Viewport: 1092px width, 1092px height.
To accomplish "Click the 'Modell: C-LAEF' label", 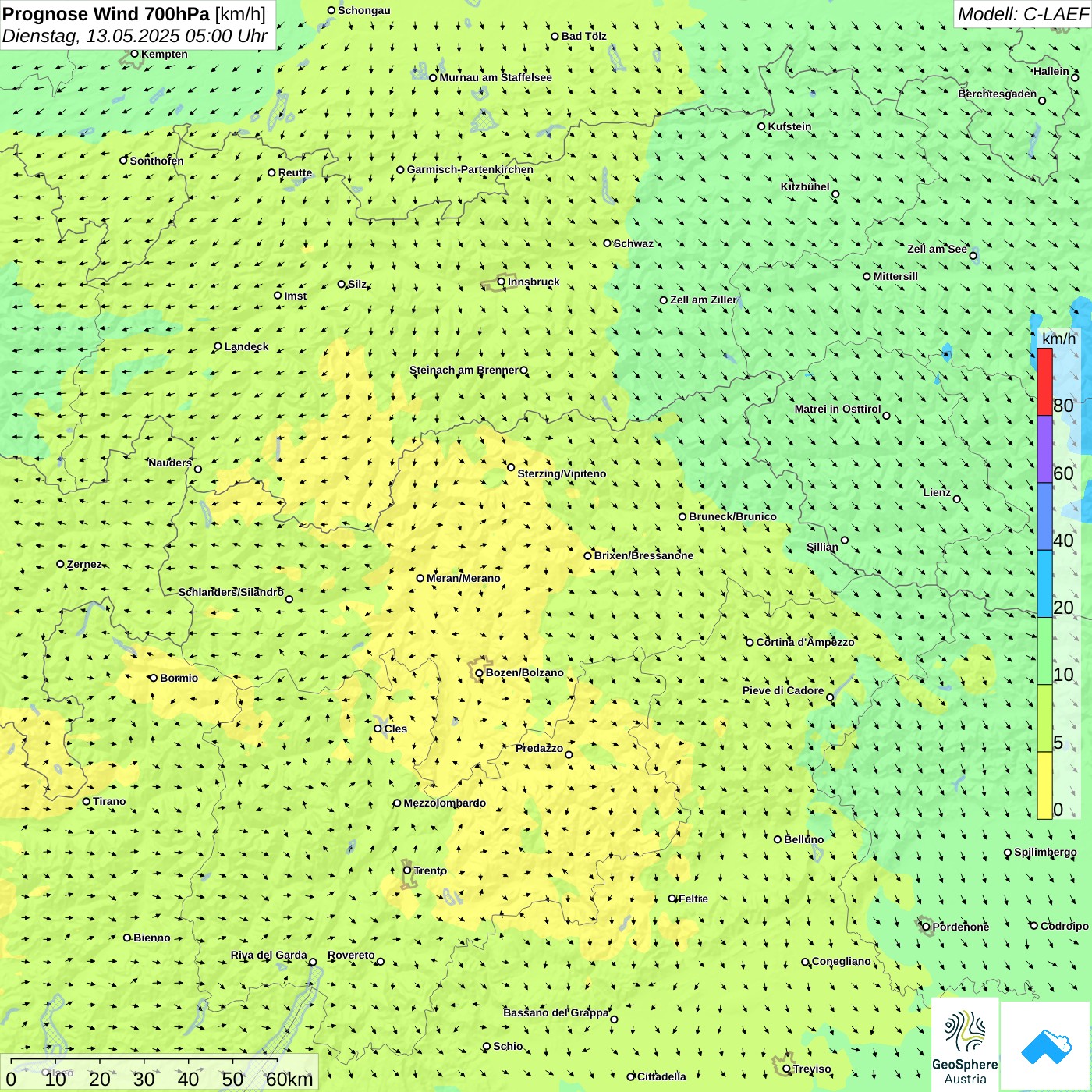I will [1023, 14].
